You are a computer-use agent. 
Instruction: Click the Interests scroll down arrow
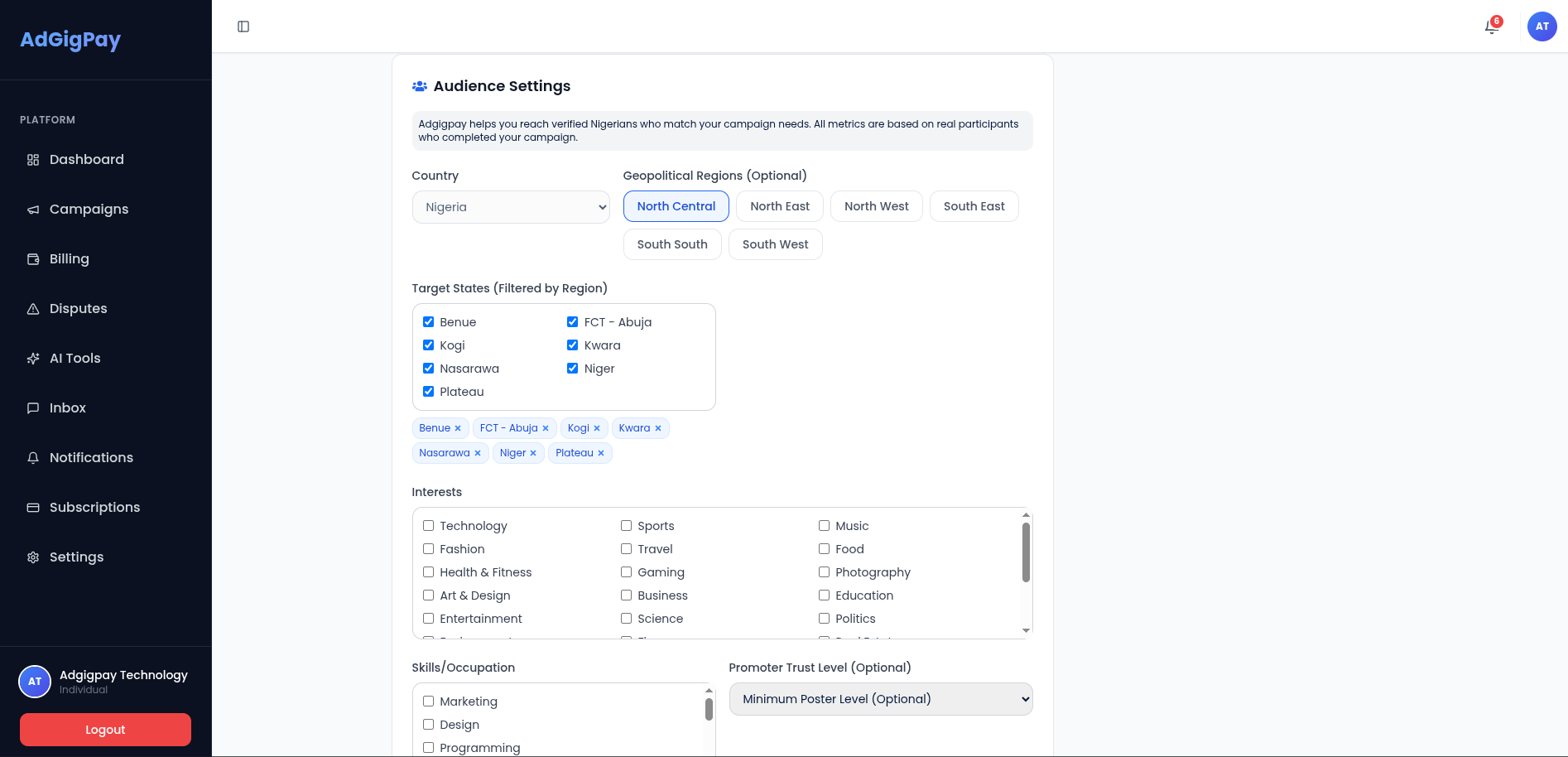coord(1026,631)
